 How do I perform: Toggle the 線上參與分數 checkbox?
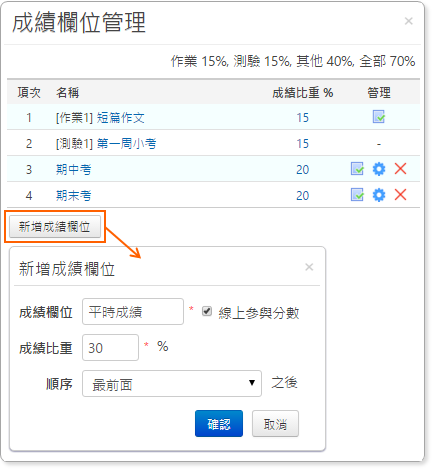(207, 311)
